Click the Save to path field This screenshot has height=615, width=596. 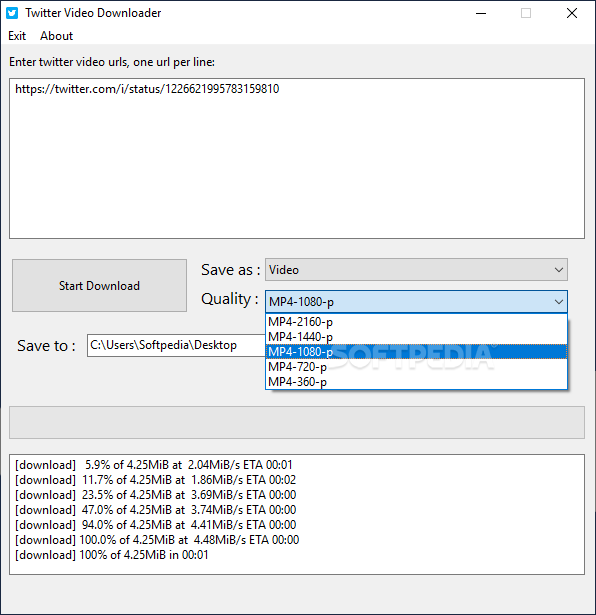tap(176, 345)
